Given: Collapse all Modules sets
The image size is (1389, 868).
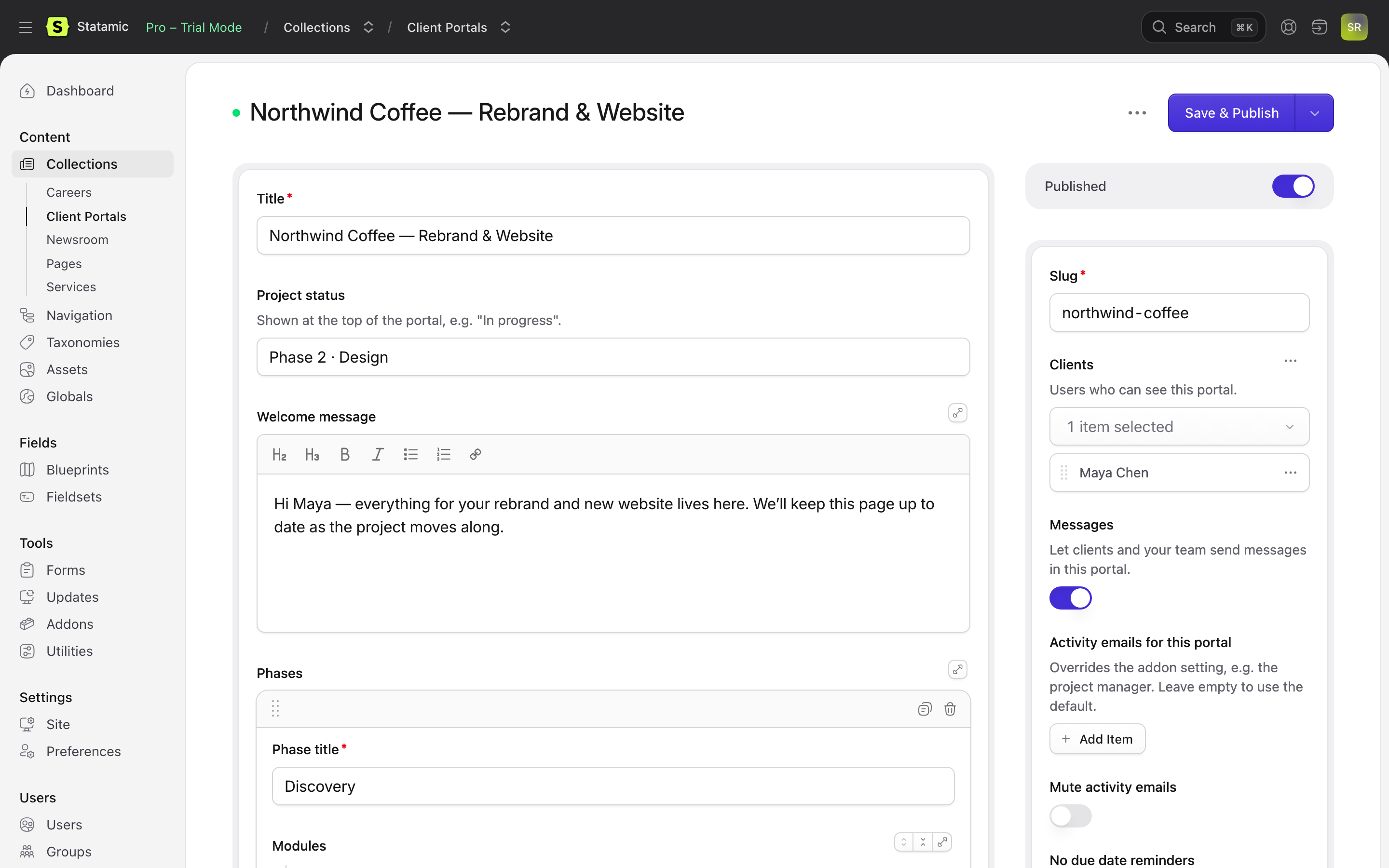Looking at the screenshot, I should (x=923, y=842).
